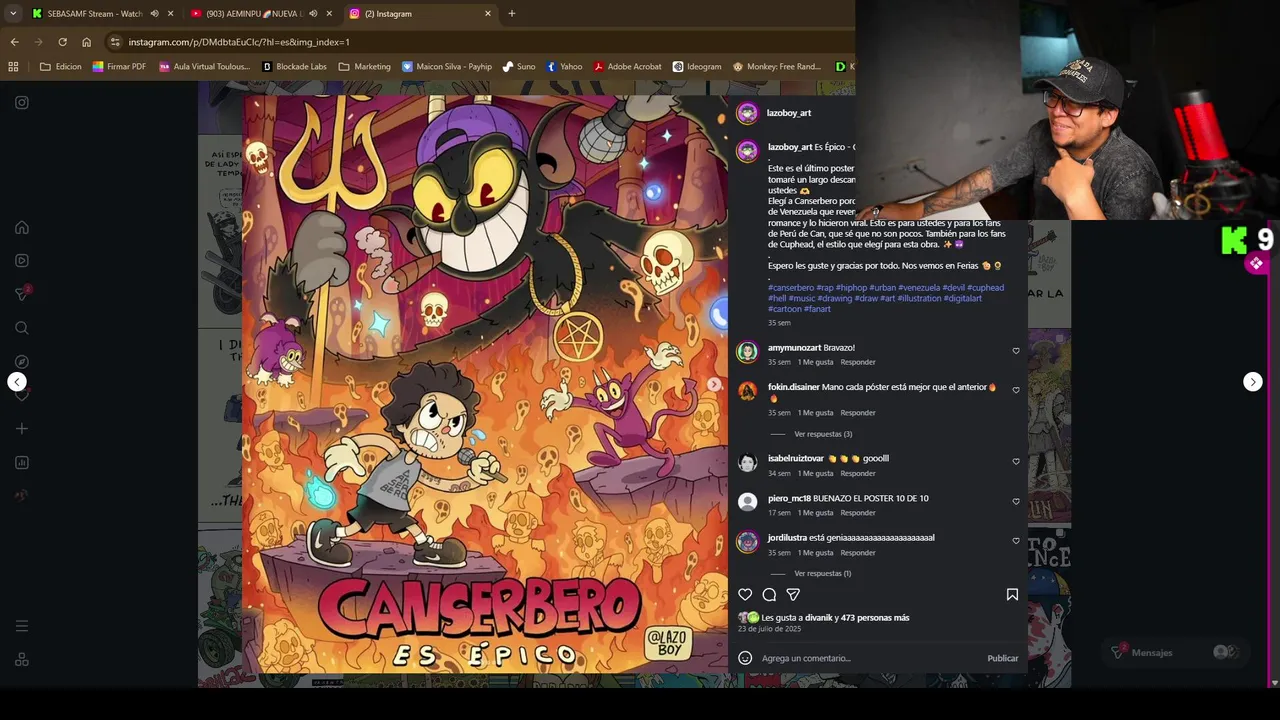This screenshot has height=720, width=1280.
Task: Open the Edicion bookmark folder
Action: coord(61,67)
